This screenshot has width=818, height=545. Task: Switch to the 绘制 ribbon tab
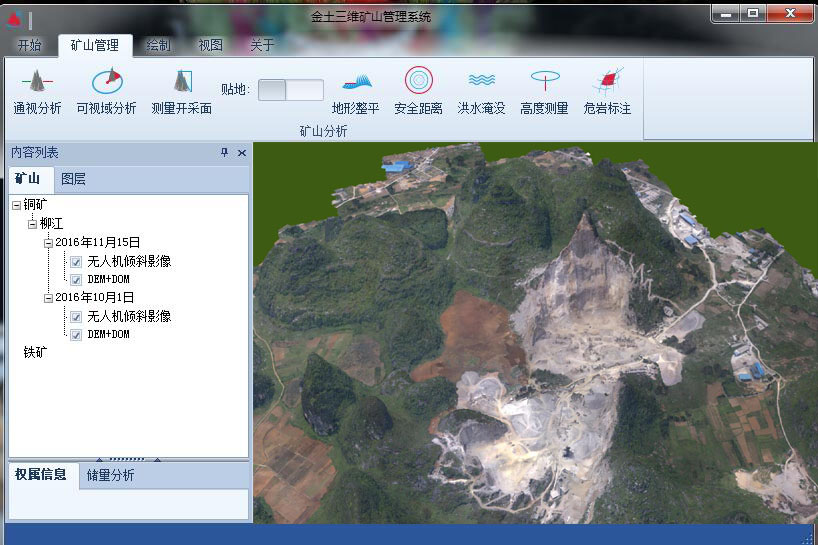pyautogui.click(x=158, y=45)
